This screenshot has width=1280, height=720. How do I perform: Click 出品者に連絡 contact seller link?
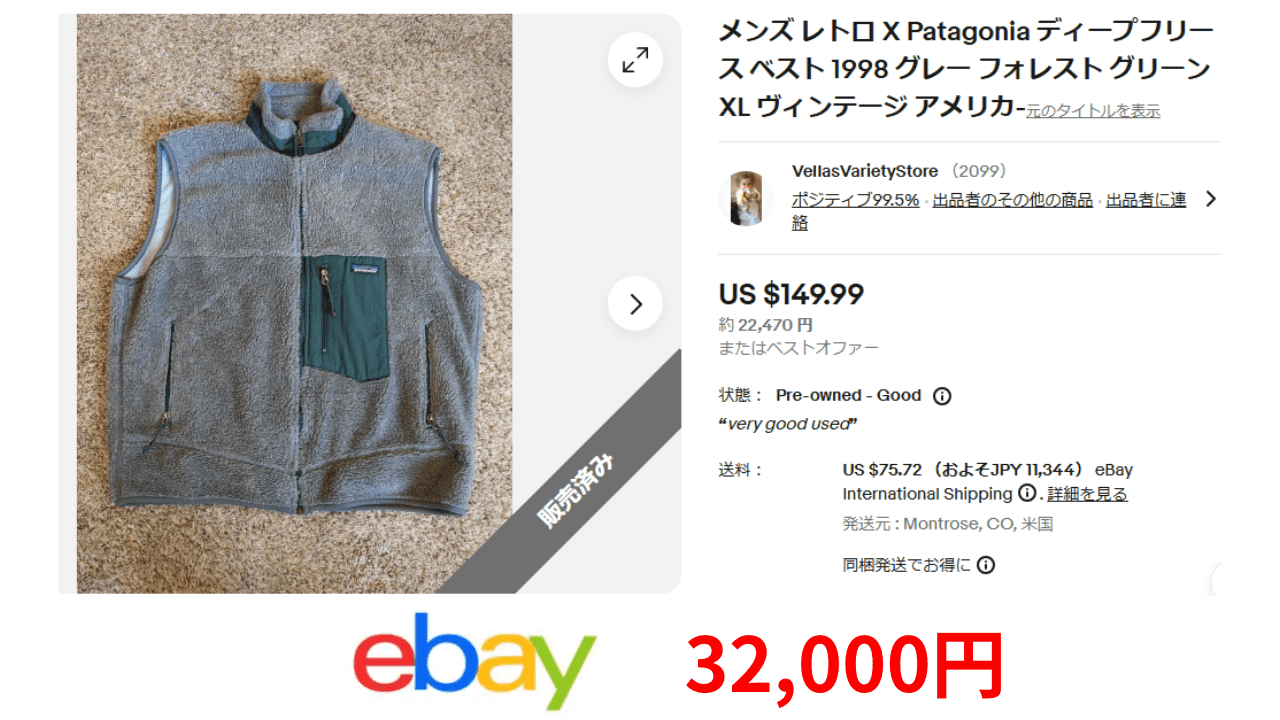tap(990, 211)
